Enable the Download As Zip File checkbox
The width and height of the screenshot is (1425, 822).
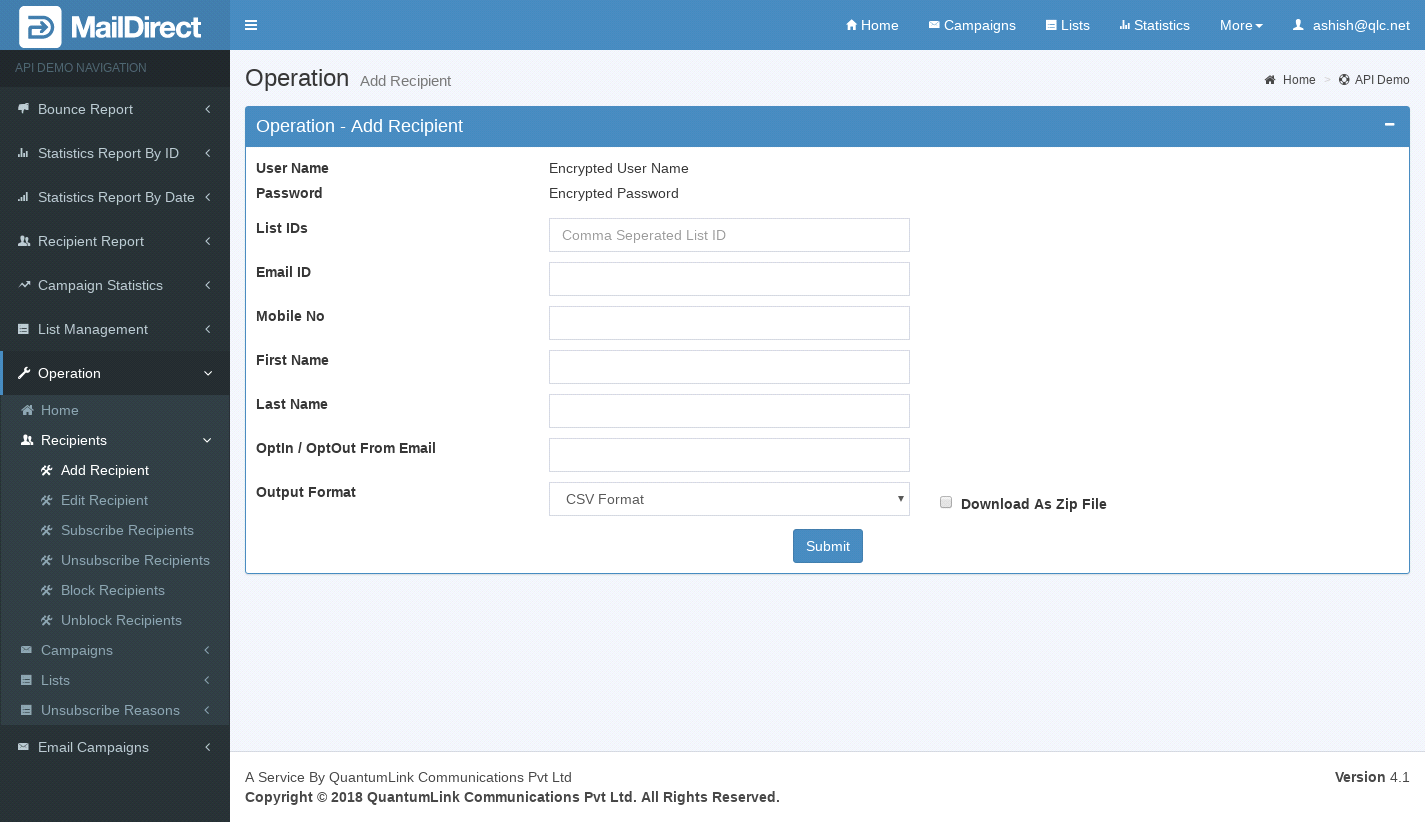946,503
